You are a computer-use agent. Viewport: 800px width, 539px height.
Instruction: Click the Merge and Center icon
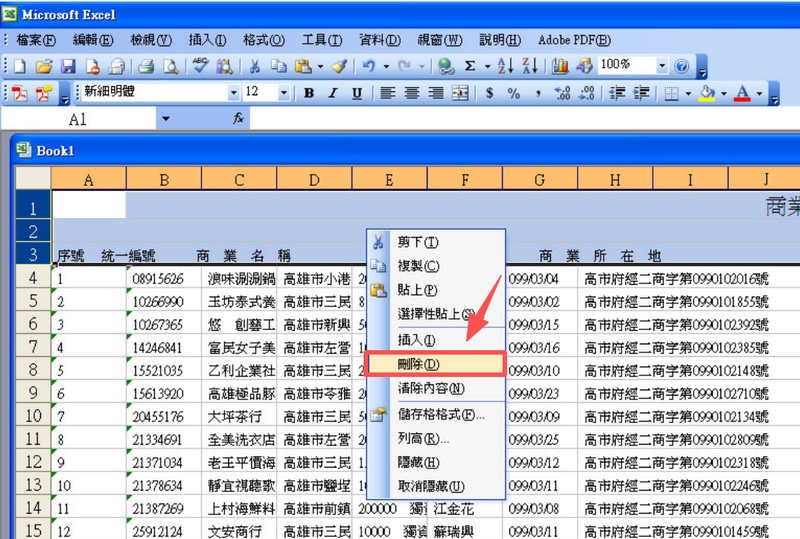click(460, 93)
